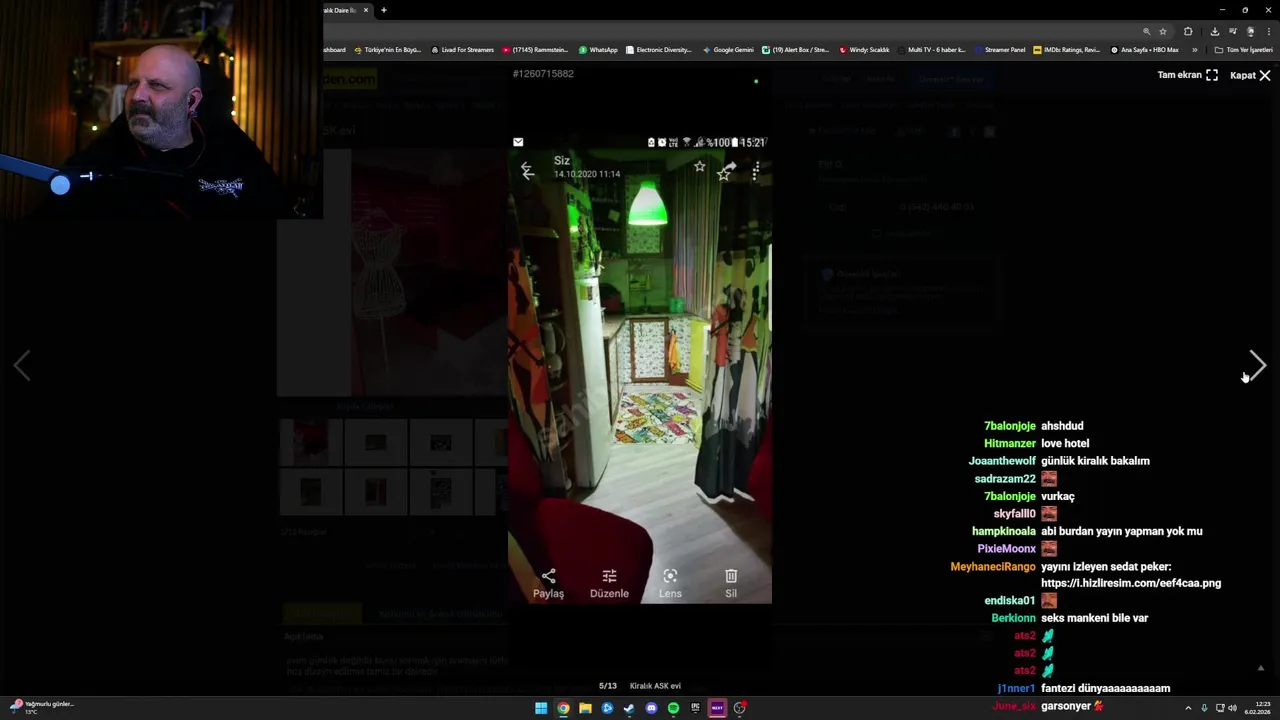Close the gallery with Kapat
The image size is (1280, 720).
tap(1250, 75)
